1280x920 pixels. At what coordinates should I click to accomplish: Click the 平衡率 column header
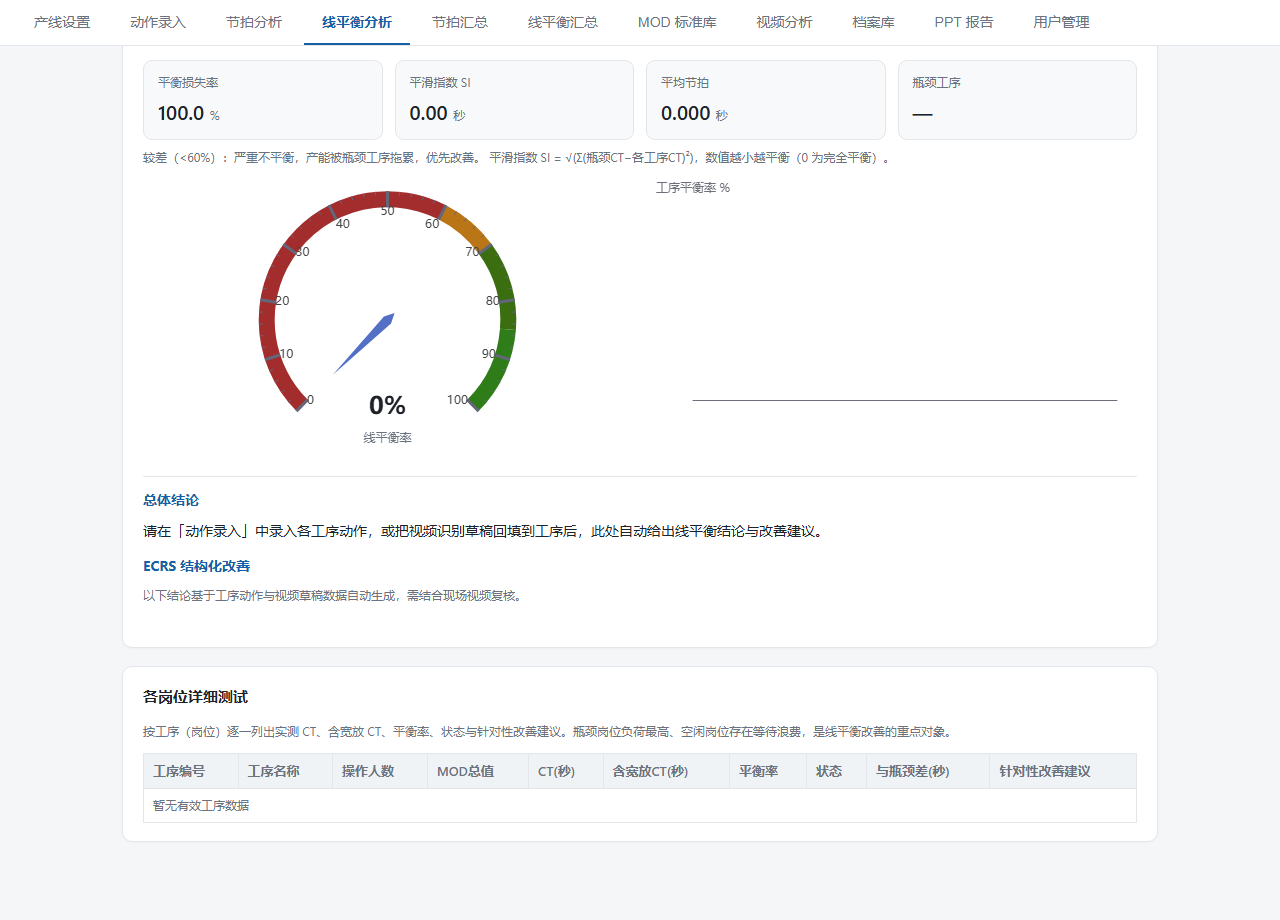click(767, 771)
